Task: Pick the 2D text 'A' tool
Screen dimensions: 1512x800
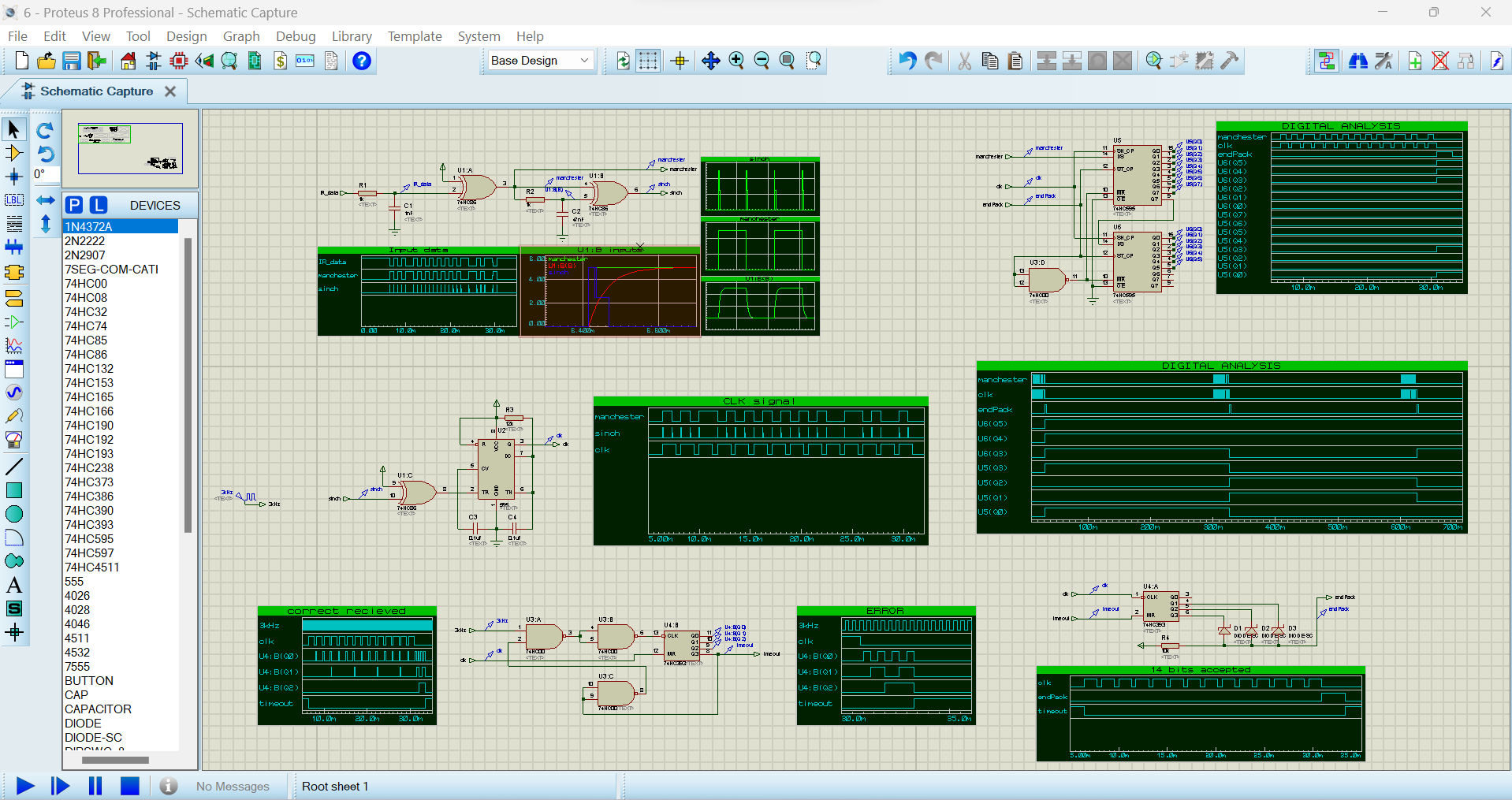Action: pos(14,585)
